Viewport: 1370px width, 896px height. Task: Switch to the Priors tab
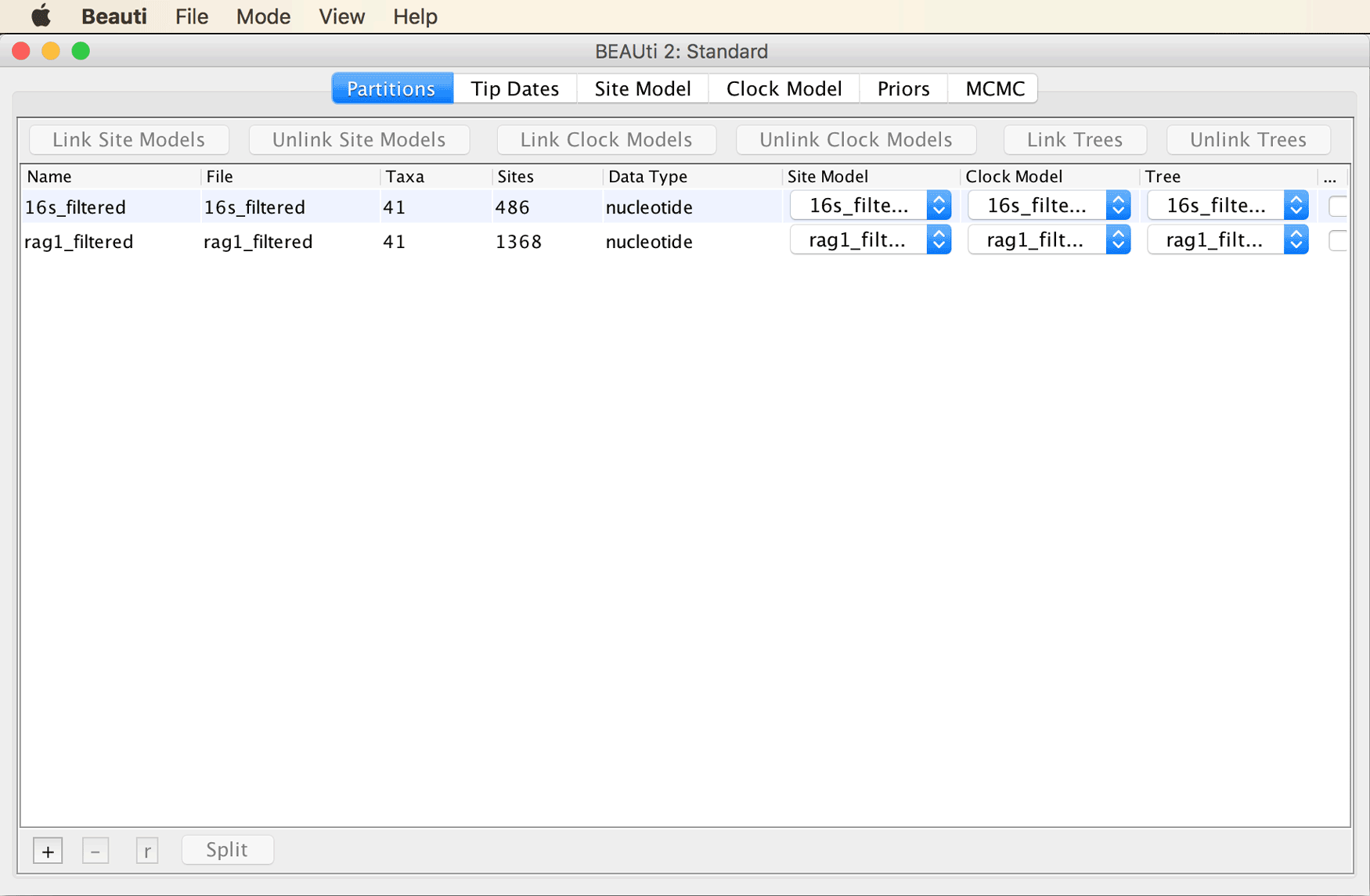[903, 88]
